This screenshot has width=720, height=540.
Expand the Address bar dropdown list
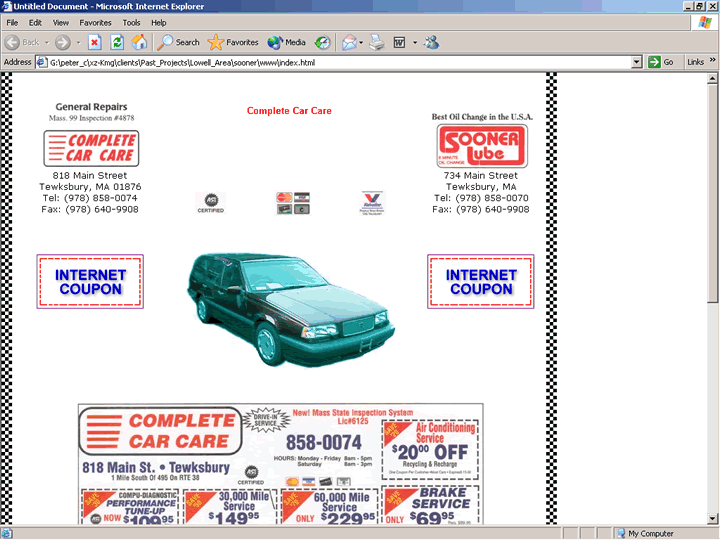click(x=636, y=62)
